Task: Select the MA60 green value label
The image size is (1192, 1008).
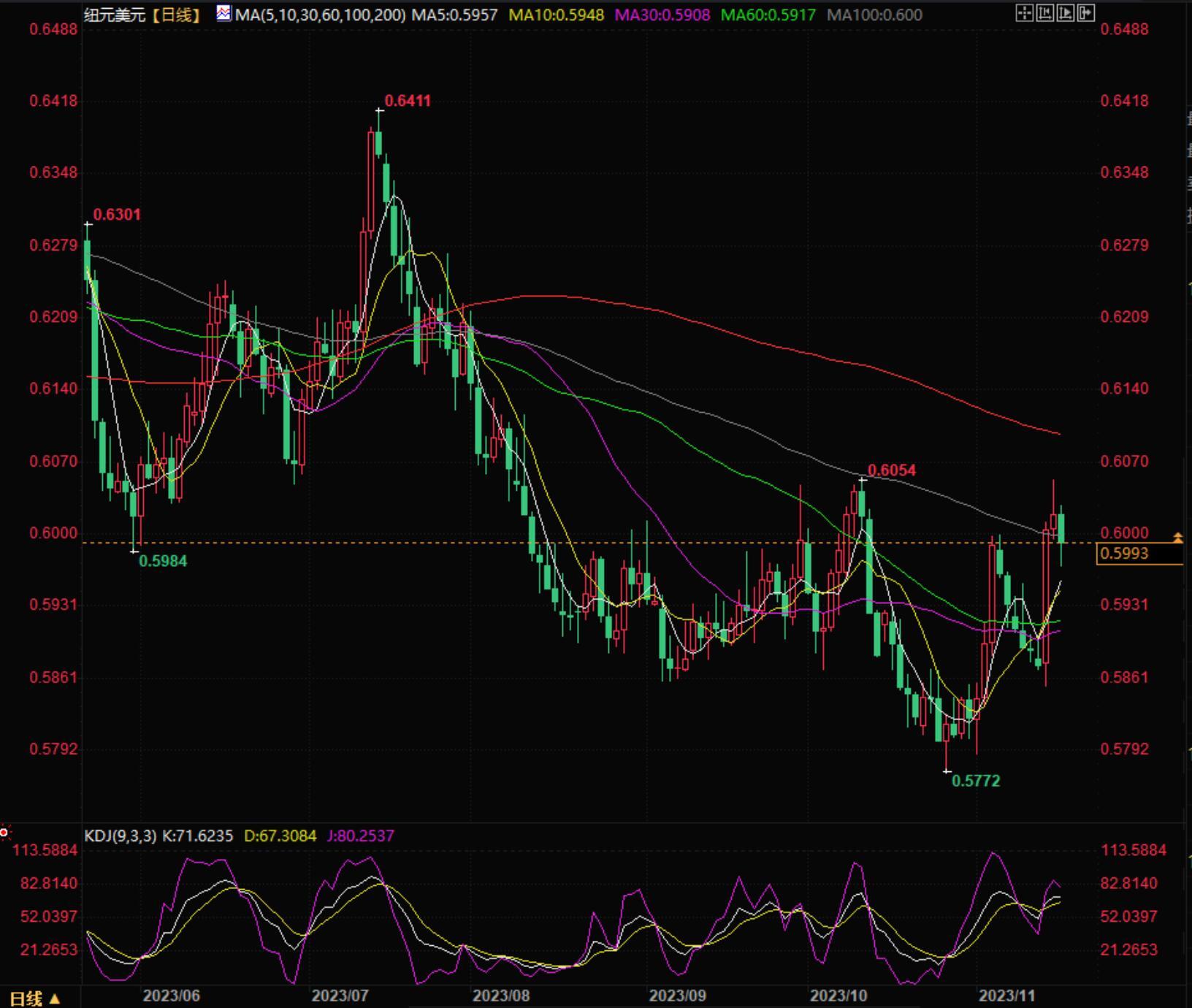Action: 768,15
